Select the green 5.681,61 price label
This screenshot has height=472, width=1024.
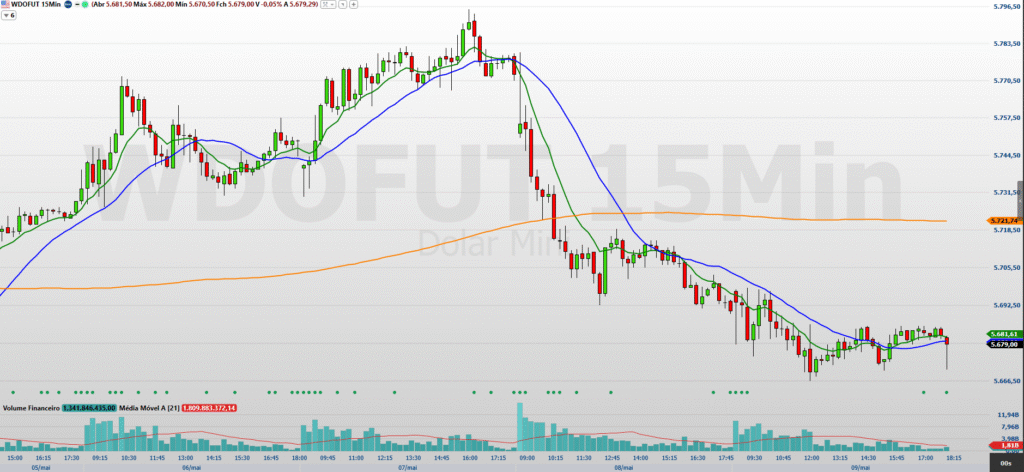[x=1001, y=334]
